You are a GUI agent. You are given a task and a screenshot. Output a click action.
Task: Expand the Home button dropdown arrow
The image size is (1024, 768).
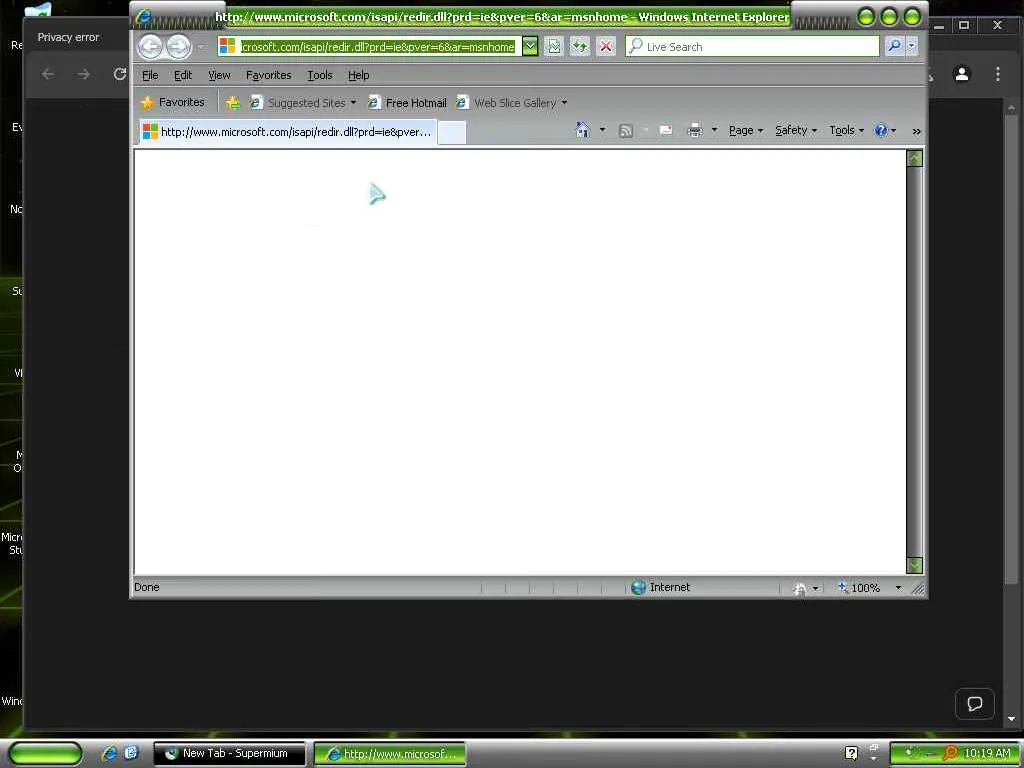[602, 130]
